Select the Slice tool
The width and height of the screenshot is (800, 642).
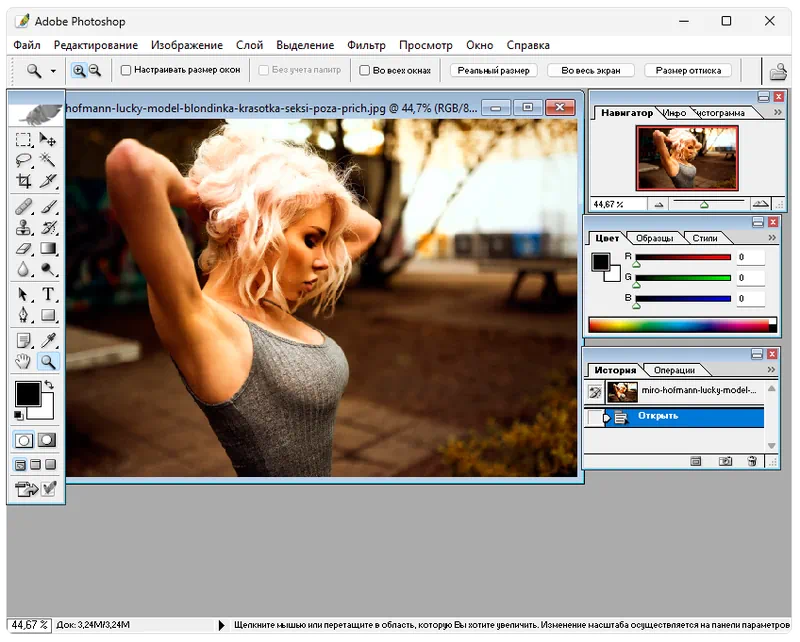click(x=48, y=181)
